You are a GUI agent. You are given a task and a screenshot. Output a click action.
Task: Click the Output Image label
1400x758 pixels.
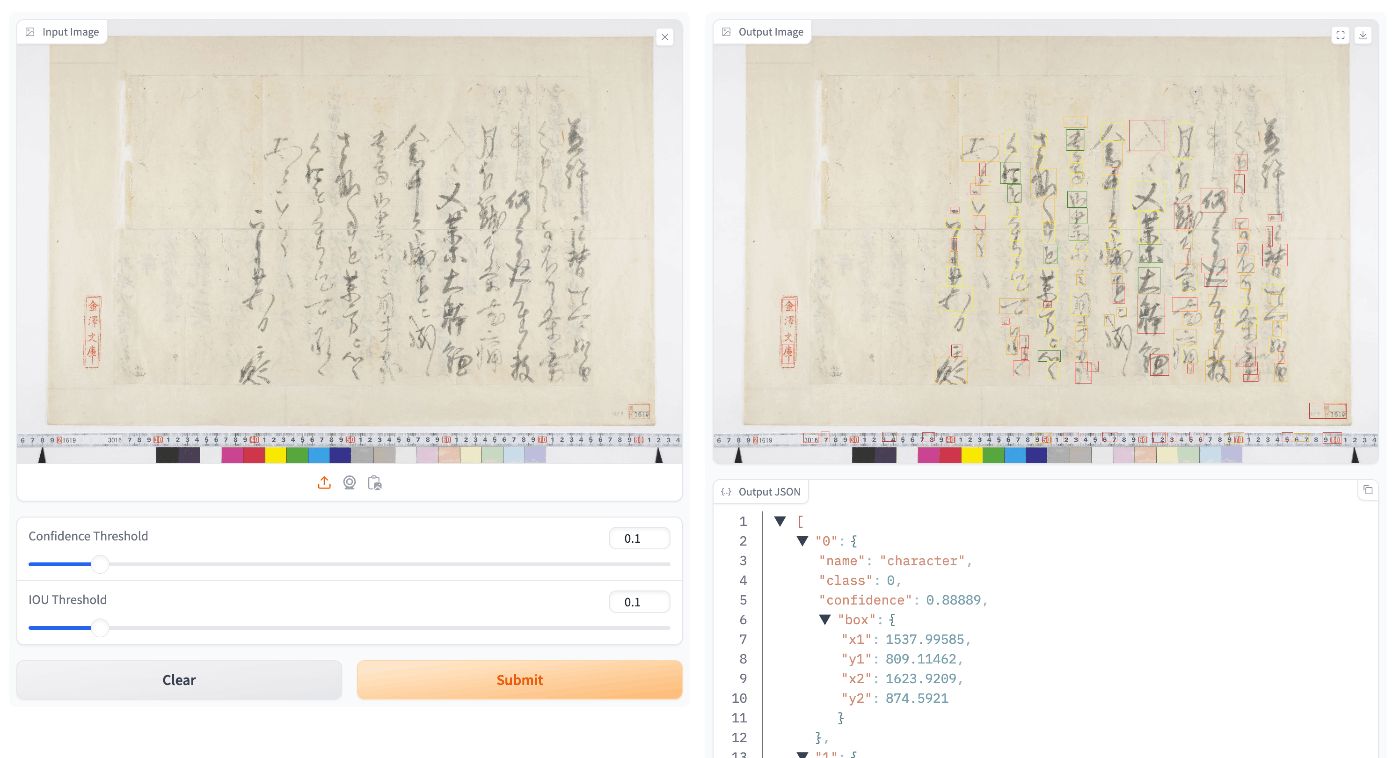771,32
